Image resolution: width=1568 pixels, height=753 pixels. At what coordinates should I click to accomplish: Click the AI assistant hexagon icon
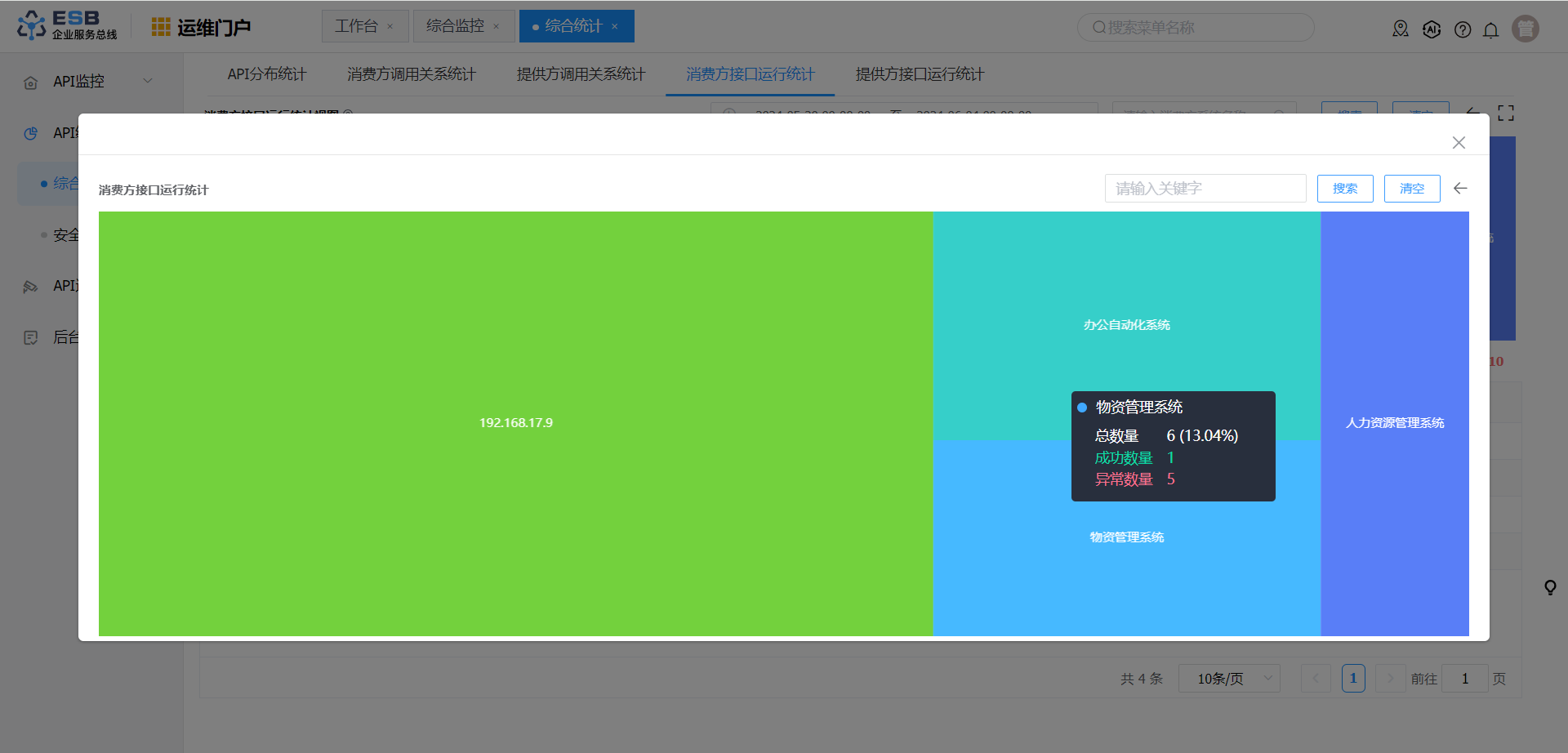(1432, 30)
